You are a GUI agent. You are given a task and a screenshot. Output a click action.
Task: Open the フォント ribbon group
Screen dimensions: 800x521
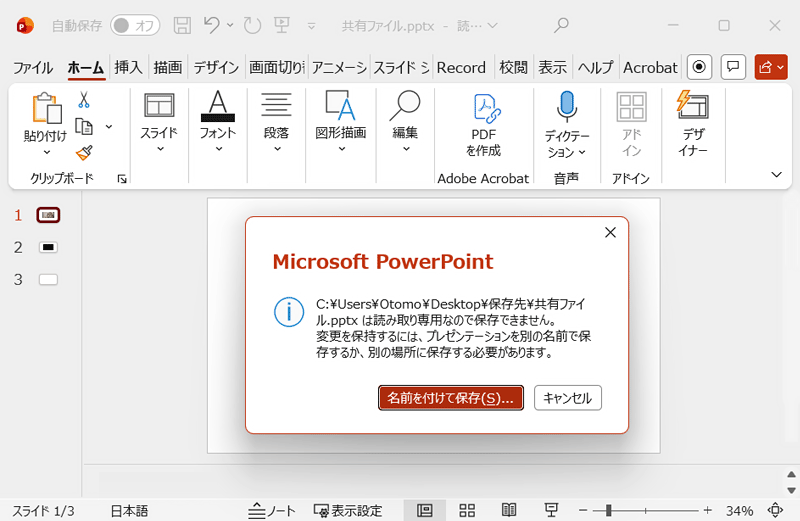[218, 122]
